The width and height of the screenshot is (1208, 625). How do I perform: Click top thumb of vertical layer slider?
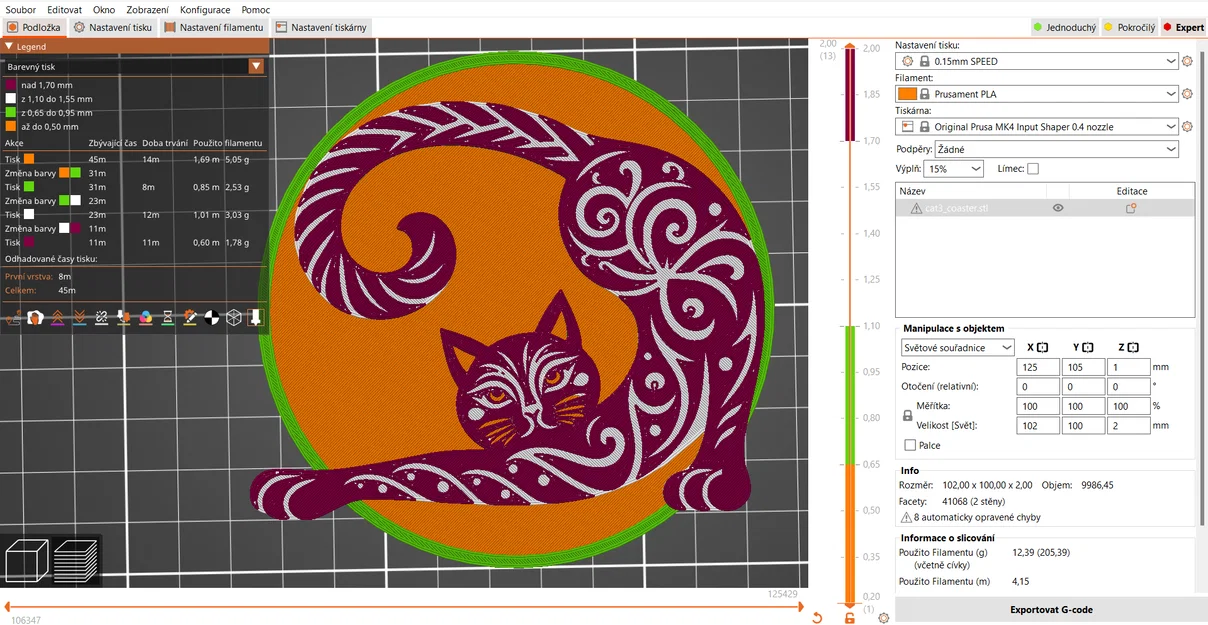850,46
